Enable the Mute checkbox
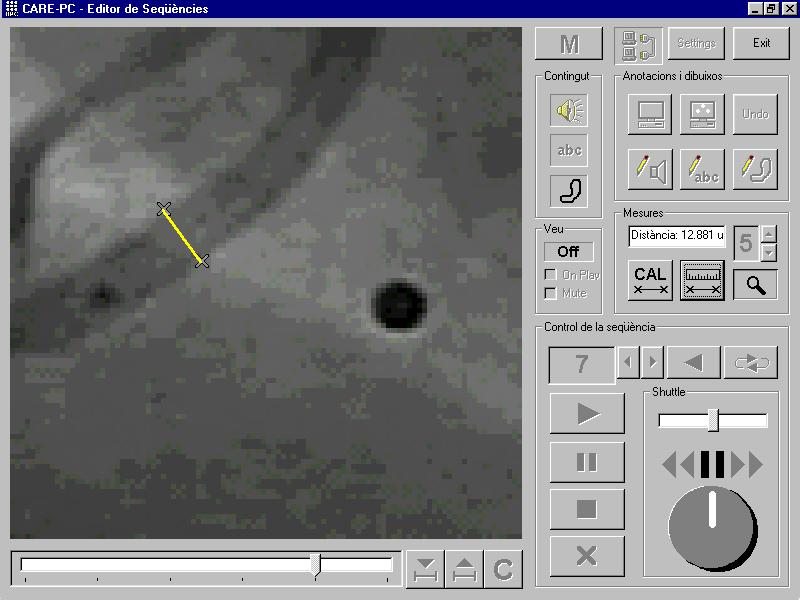 point(550,294)
